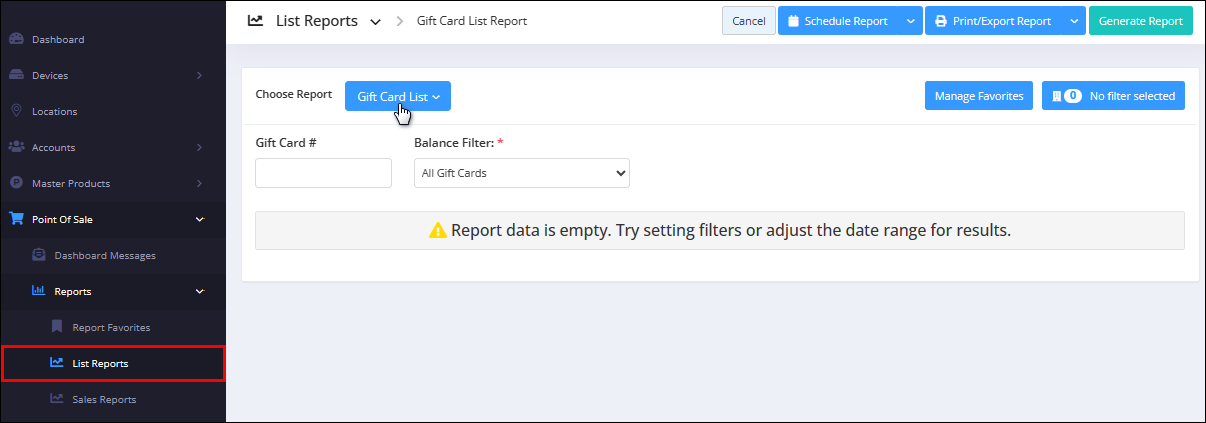The image size is (1206, 423).
Task: Cancel the current report
Action: coord(749,21)
